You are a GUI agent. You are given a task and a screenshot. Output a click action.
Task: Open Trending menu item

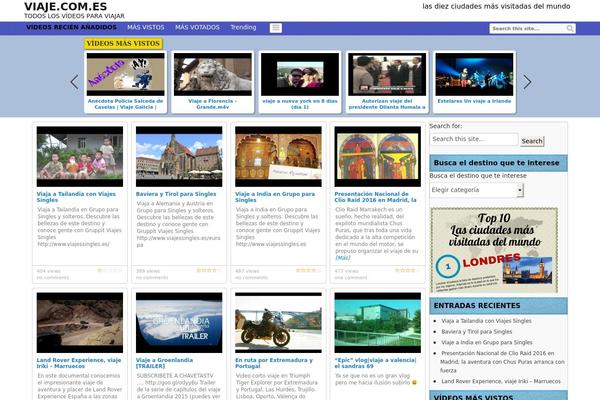(x=243, y=28)
